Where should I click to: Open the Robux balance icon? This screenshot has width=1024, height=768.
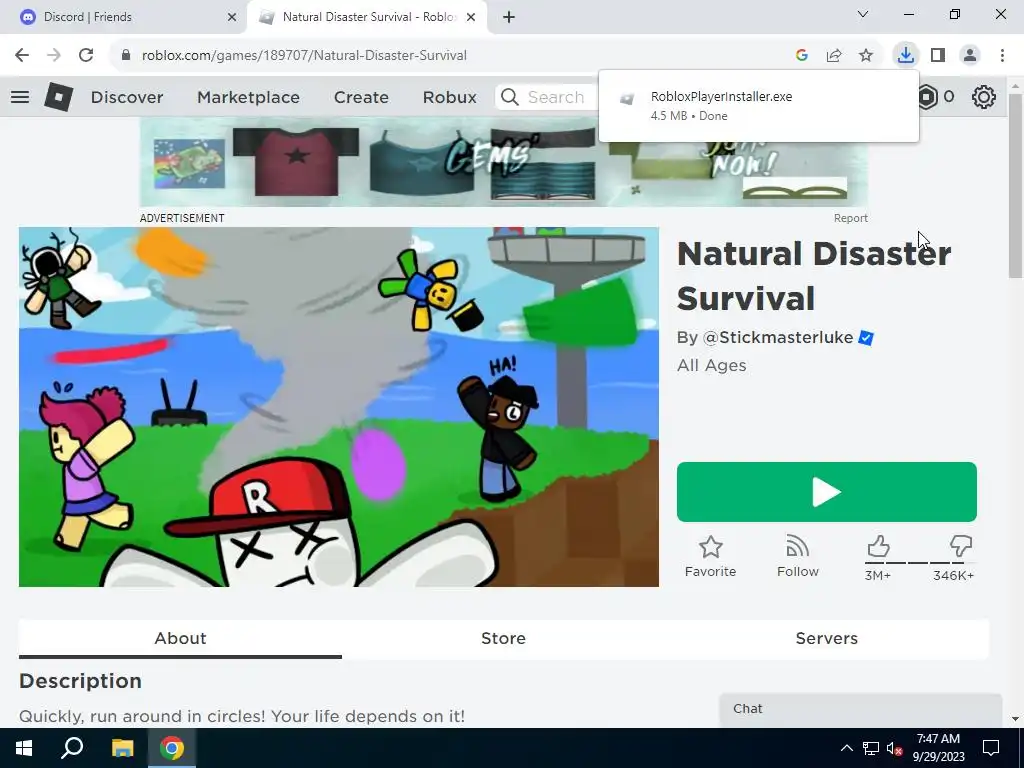[927, 97]
